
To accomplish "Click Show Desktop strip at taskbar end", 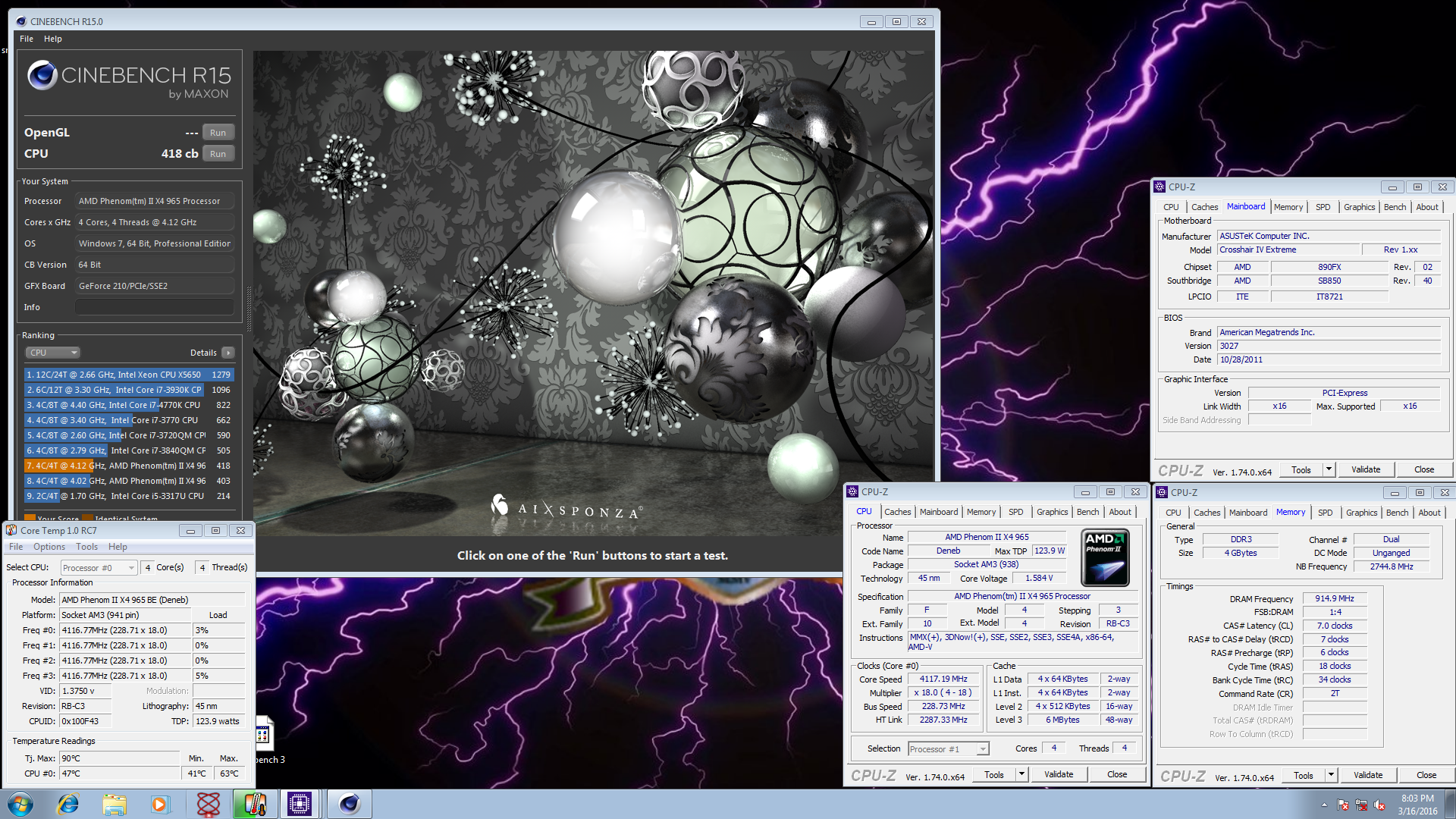I will [x=1450, y=804].
